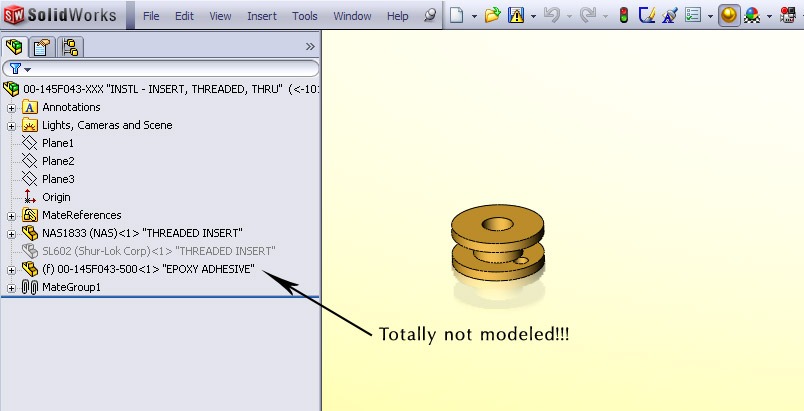The image size is (804, 411).
Task: Switch to the PropertyManager tab
Action: tap(42, 47)
